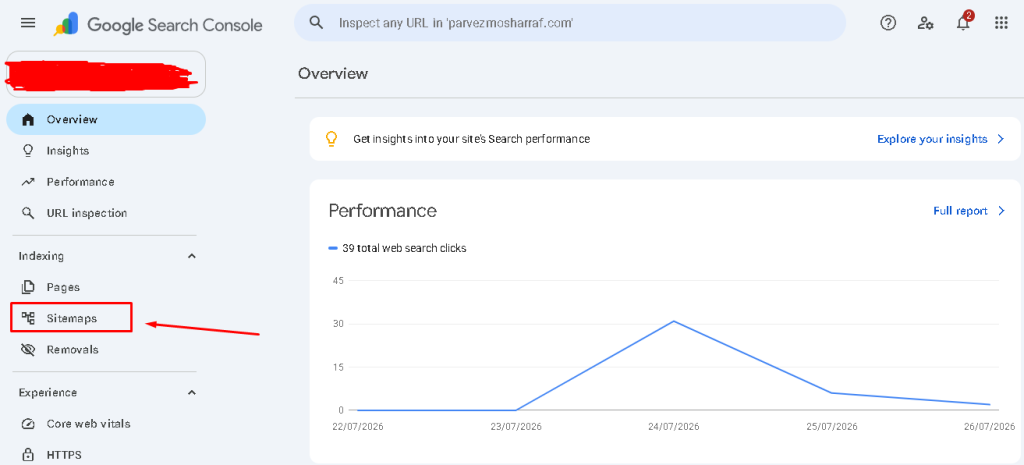
Task: Click the 23/07/2026 axis date label
Action: (516, 427)
